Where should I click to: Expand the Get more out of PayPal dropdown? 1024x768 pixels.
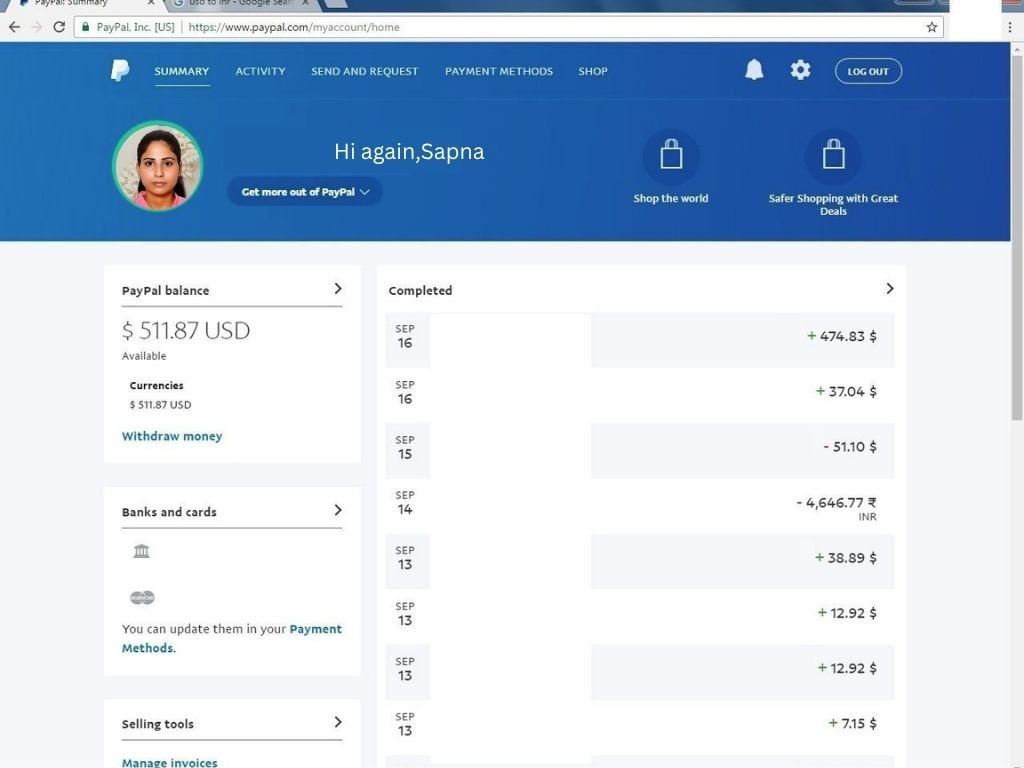point(304,191)
